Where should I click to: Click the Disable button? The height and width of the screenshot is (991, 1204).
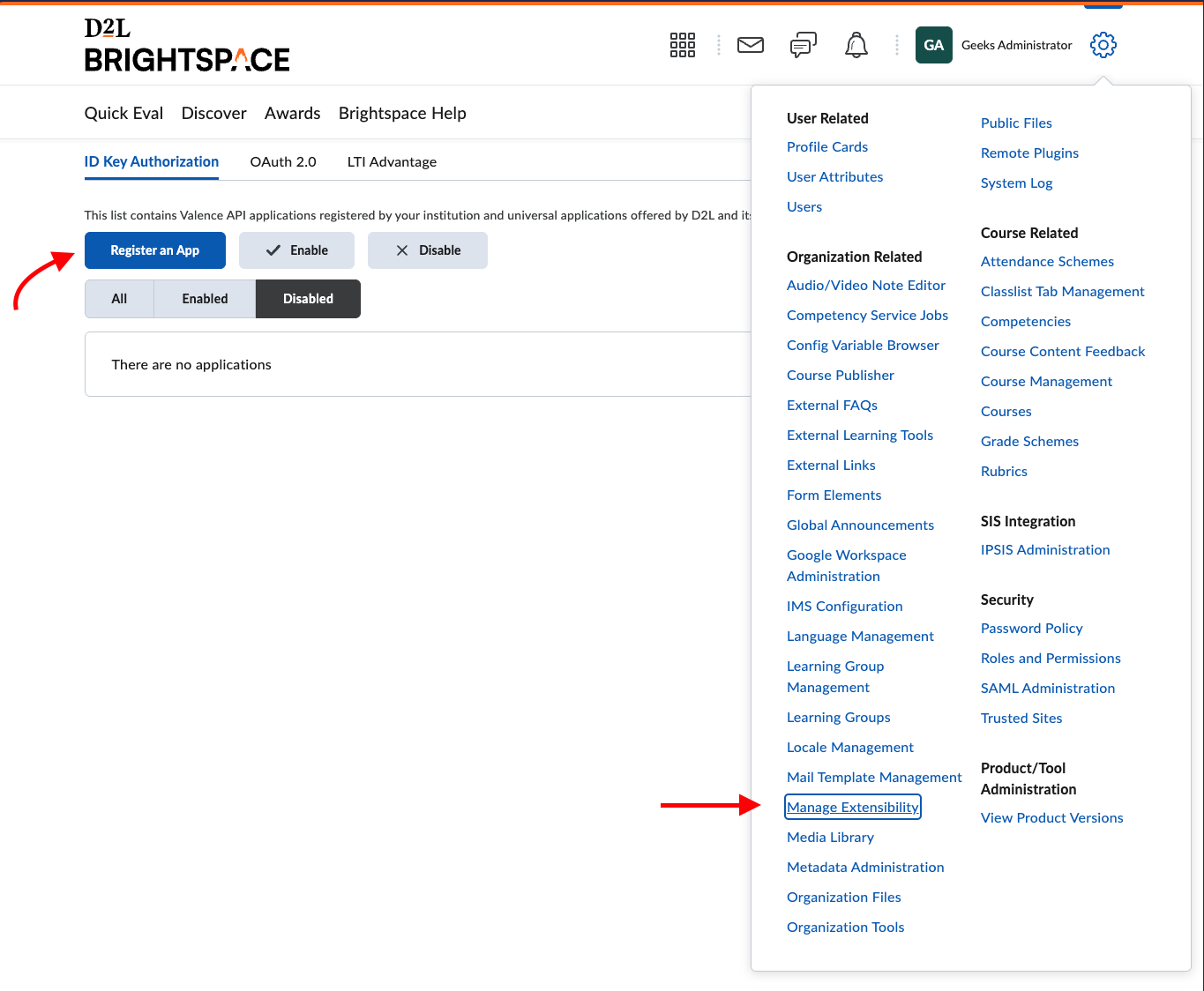[x=427, y=250]
